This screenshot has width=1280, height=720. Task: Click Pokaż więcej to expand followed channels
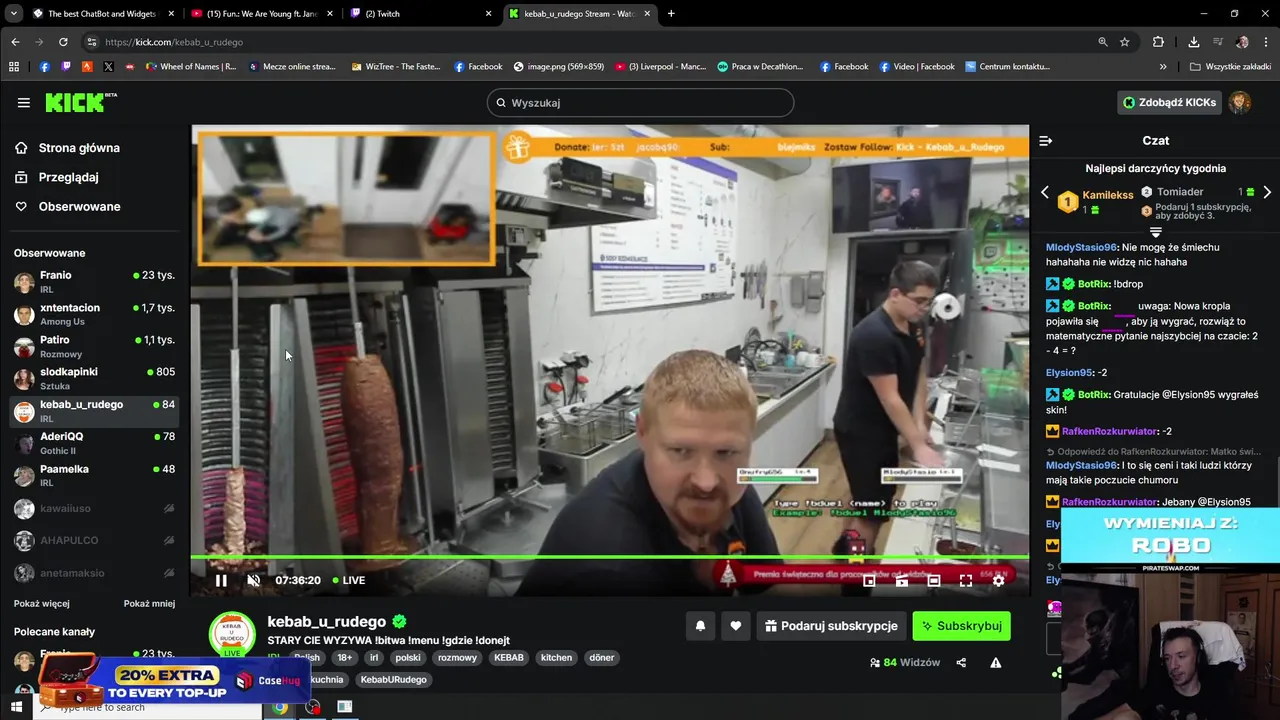pos(42,604)
